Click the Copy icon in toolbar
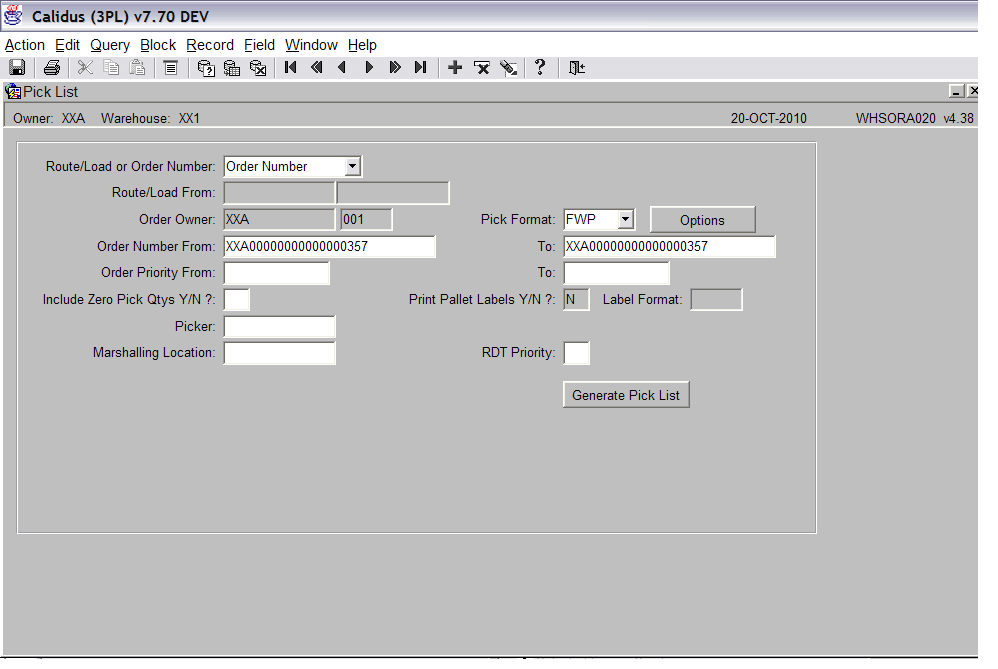Image resolution: width=998 pixels, height=669 pixels. [111, 67]
